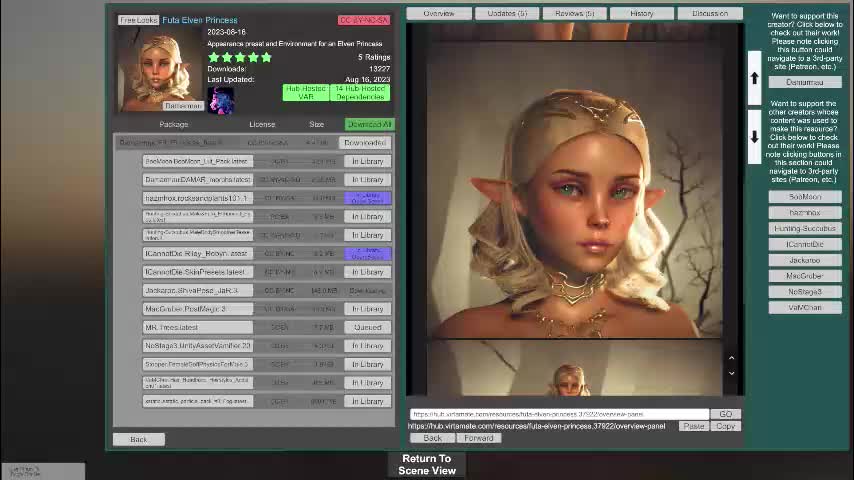Click purple button for ICannotDie Rilay_Room
The height and width of the screenshot is (480, 854).
(368, 253)
